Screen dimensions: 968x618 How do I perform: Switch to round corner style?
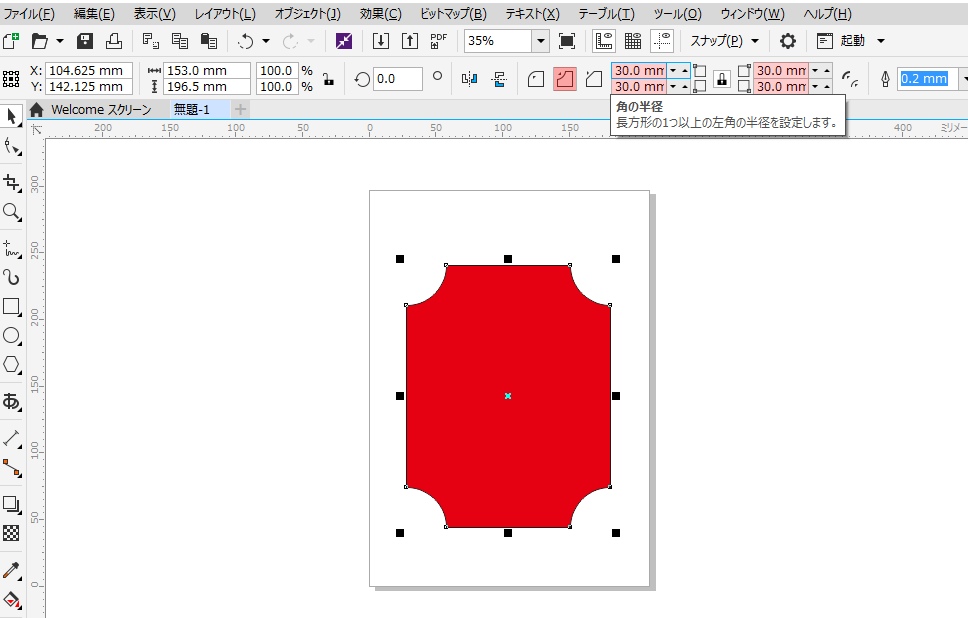(536, 78)
